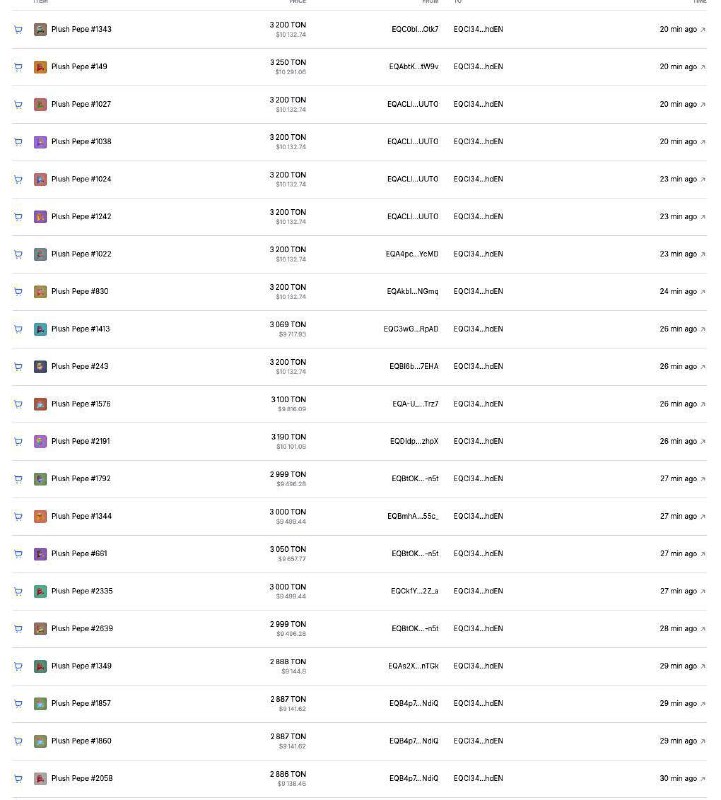Click the cart icon beside Plush Pepe #1343
This screenshot has width=721, height=800.
[x=18, y=30]
